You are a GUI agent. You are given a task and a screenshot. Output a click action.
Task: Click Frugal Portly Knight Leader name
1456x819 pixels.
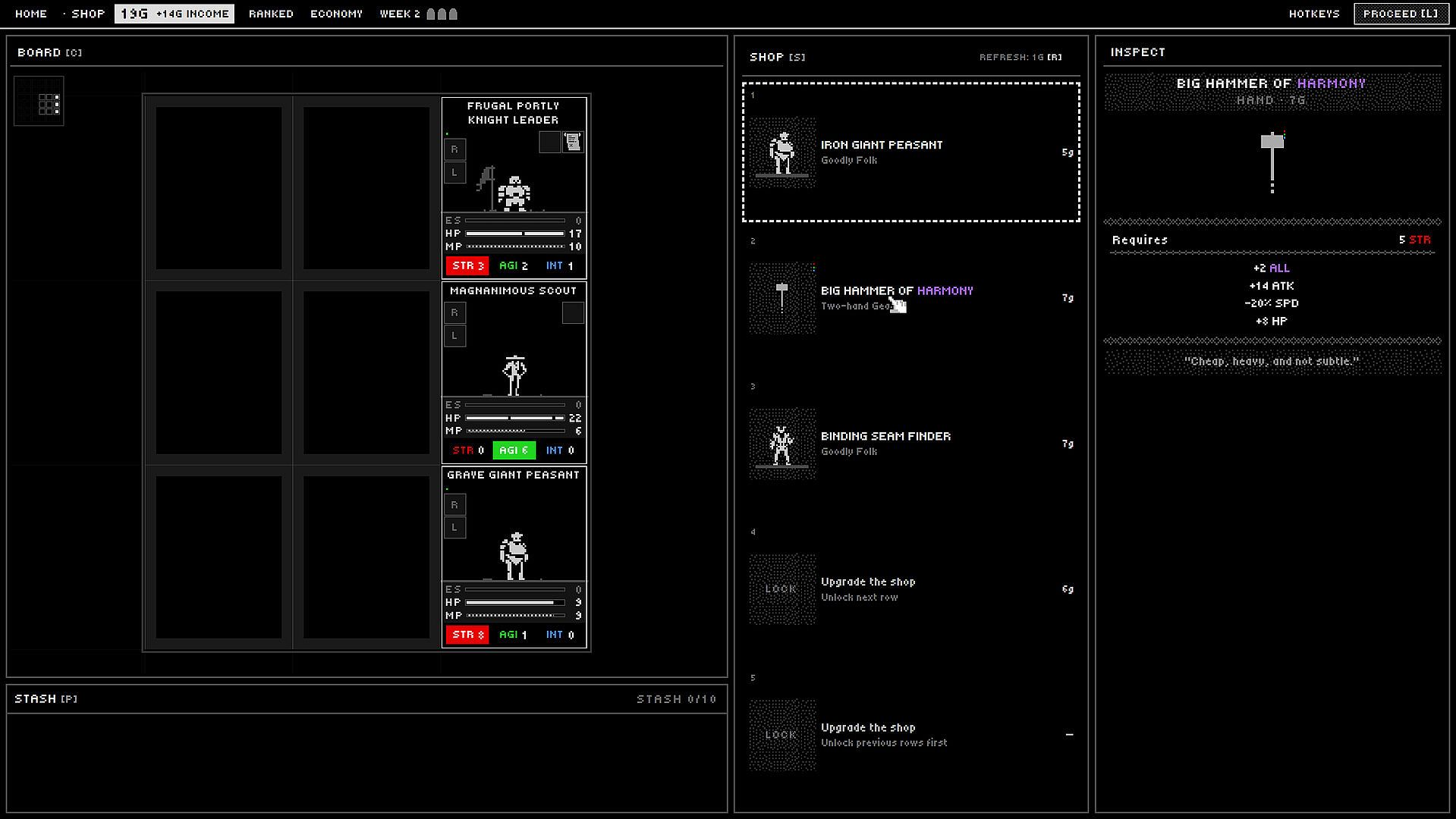pos(514,113)
